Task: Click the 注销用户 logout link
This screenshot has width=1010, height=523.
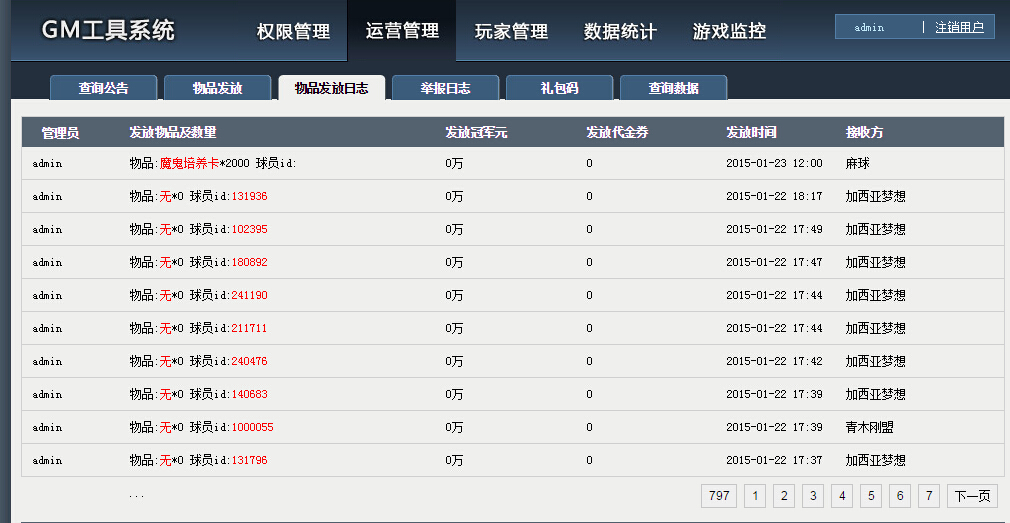Action: pyautogui.click(x=959, y=27)
